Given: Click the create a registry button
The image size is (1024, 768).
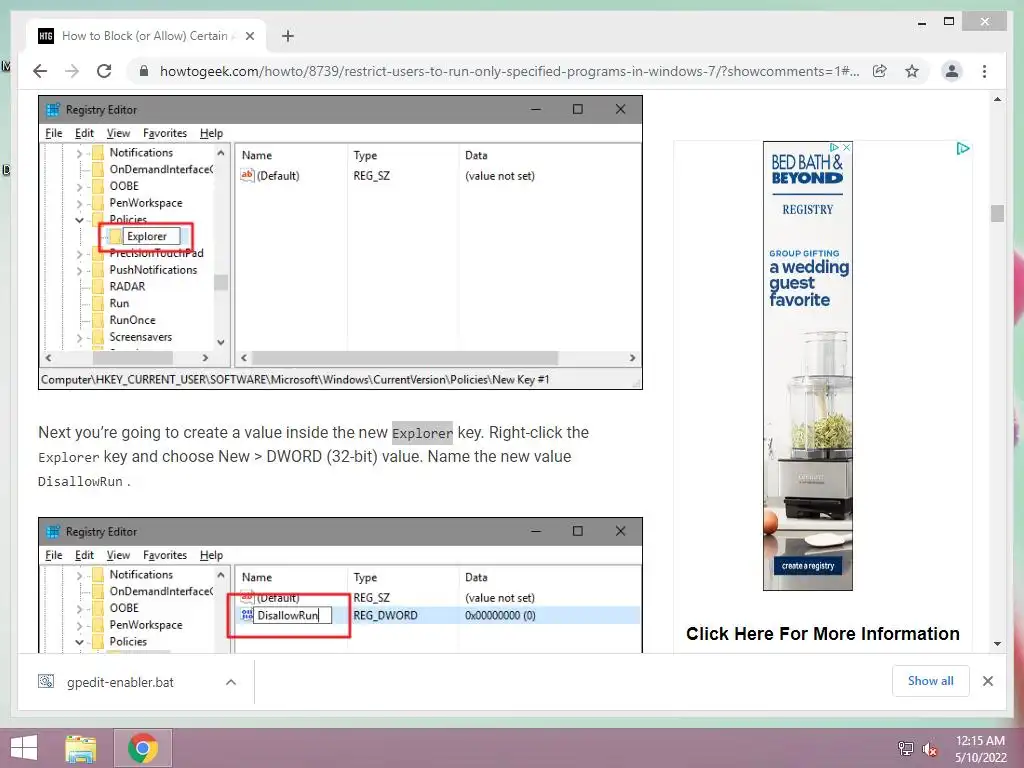Looking at the screenshot, I should tap(808, 566).
